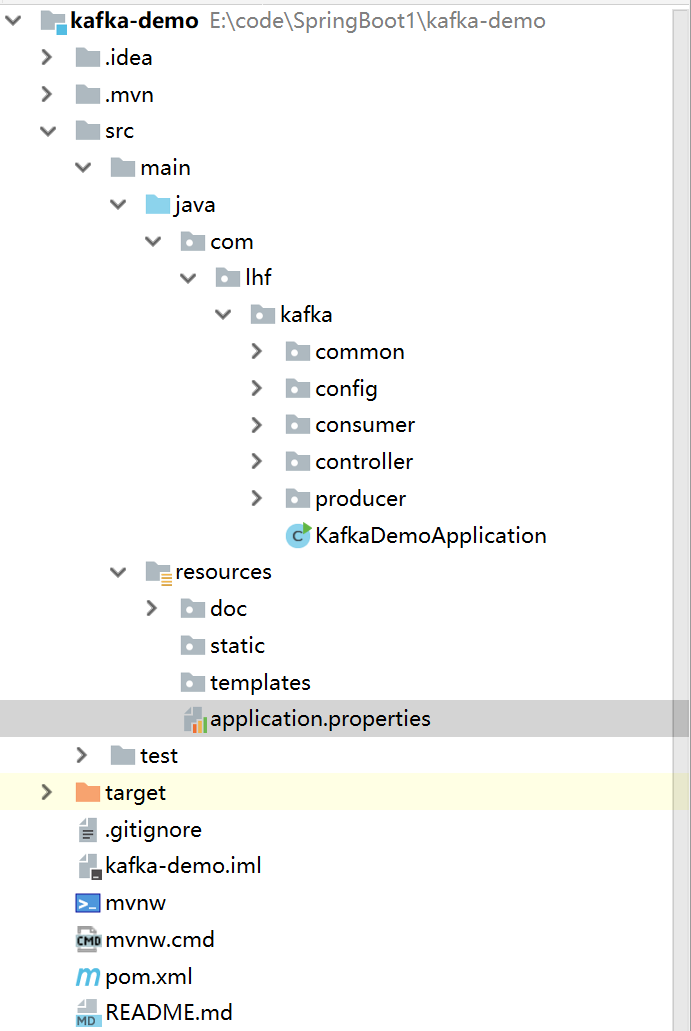Click the Maven pom.xml icon
This screenshot has height=1031, width=691.
click(x=88, y=977)
